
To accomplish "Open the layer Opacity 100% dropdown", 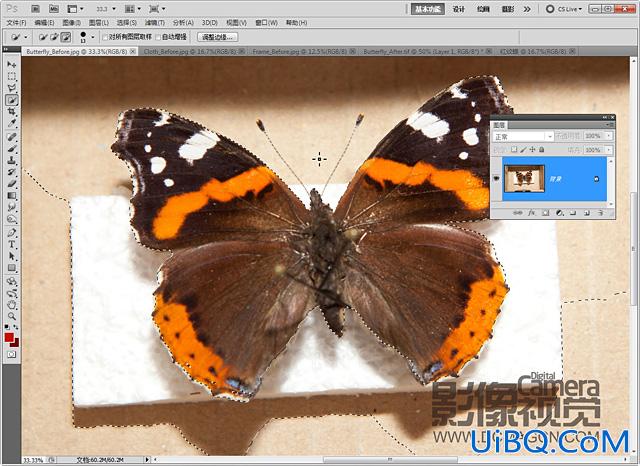I will coord(609,136).
